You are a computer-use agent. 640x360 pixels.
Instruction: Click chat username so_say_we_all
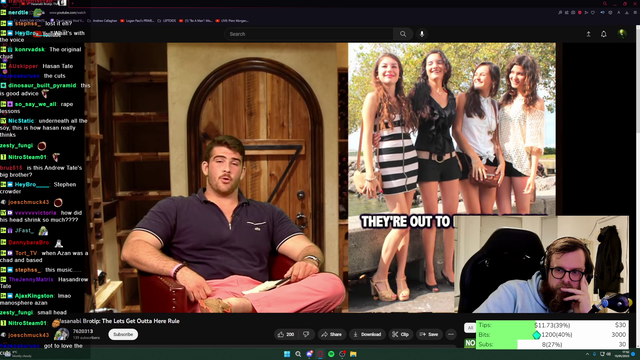point(36,104)
